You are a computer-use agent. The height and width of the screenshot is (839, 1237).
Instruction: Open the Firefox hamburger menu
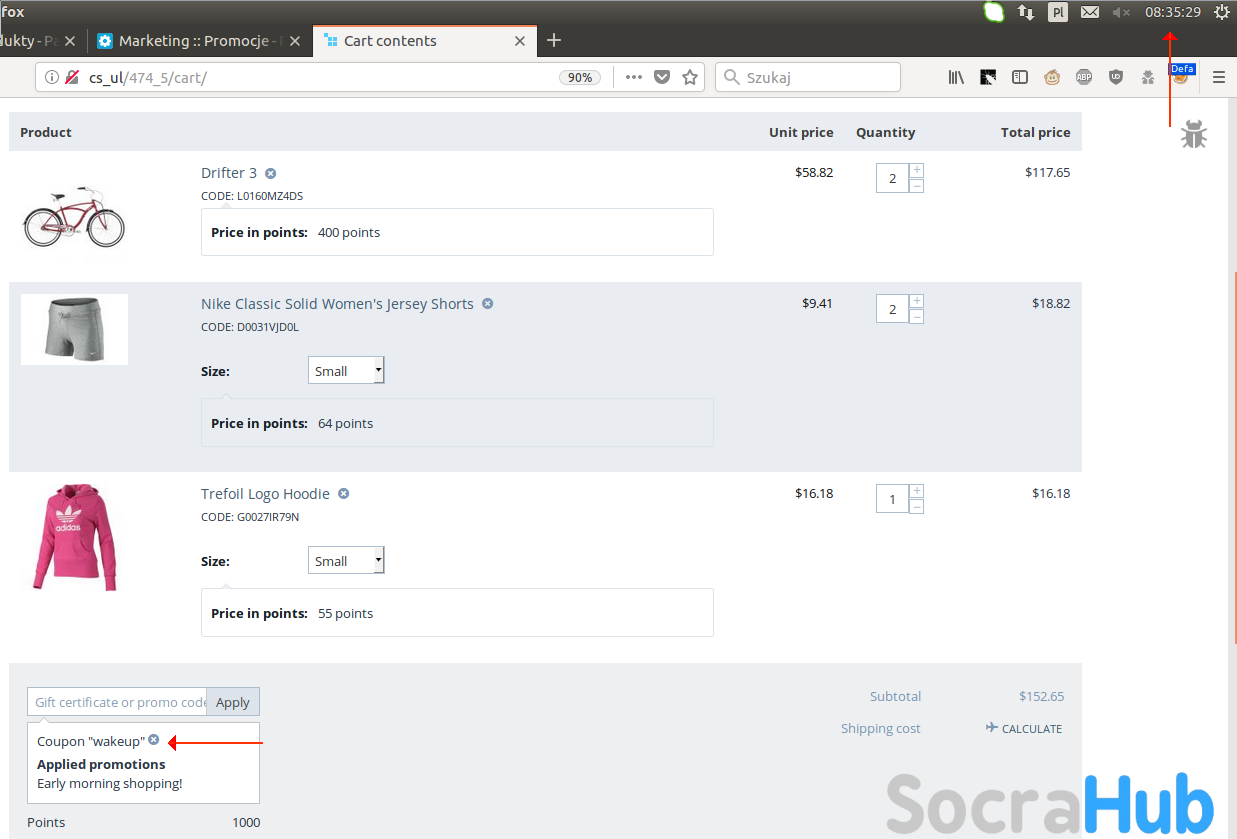[x=1219, y=77]
